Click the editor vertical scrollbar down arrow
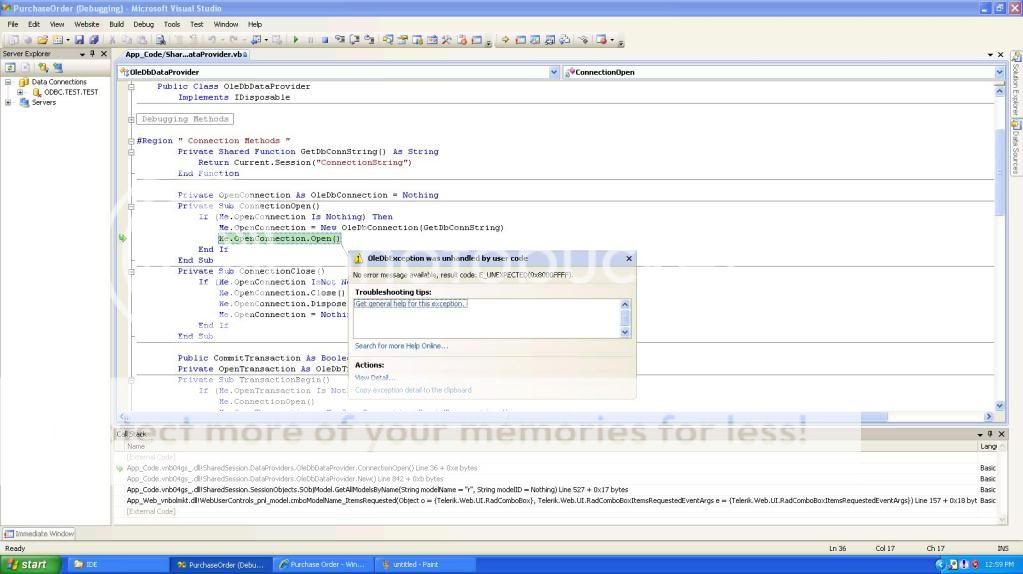This screenshot has width=1023, height=574. click(x=1000, y=406)
